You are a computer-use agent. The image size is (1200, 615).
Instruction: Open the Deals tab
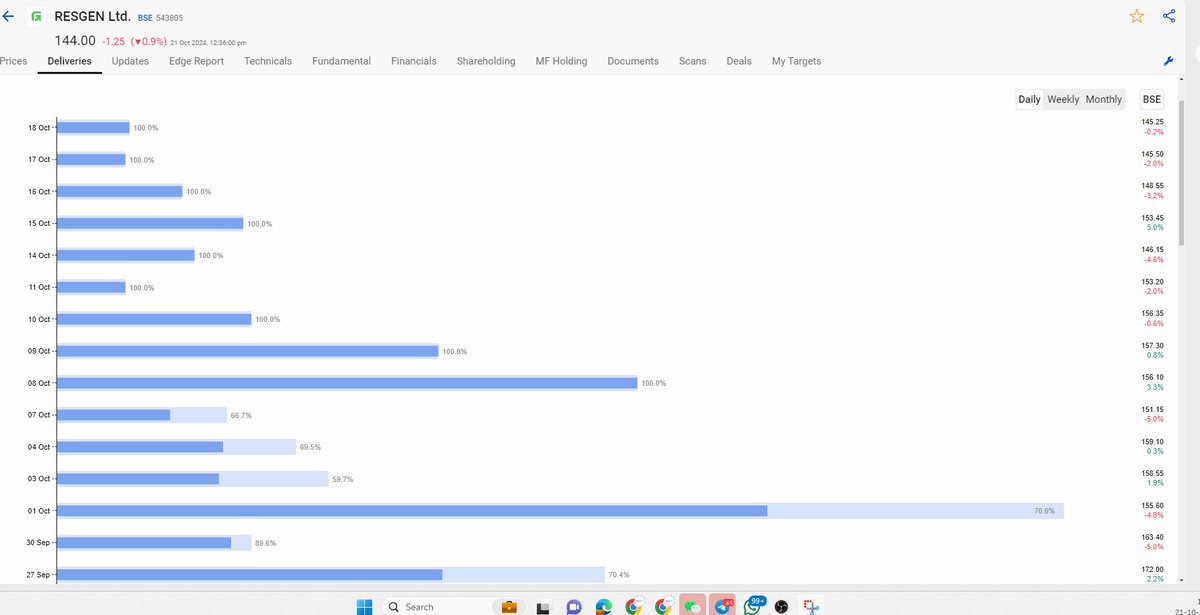(x=739, y=61)
